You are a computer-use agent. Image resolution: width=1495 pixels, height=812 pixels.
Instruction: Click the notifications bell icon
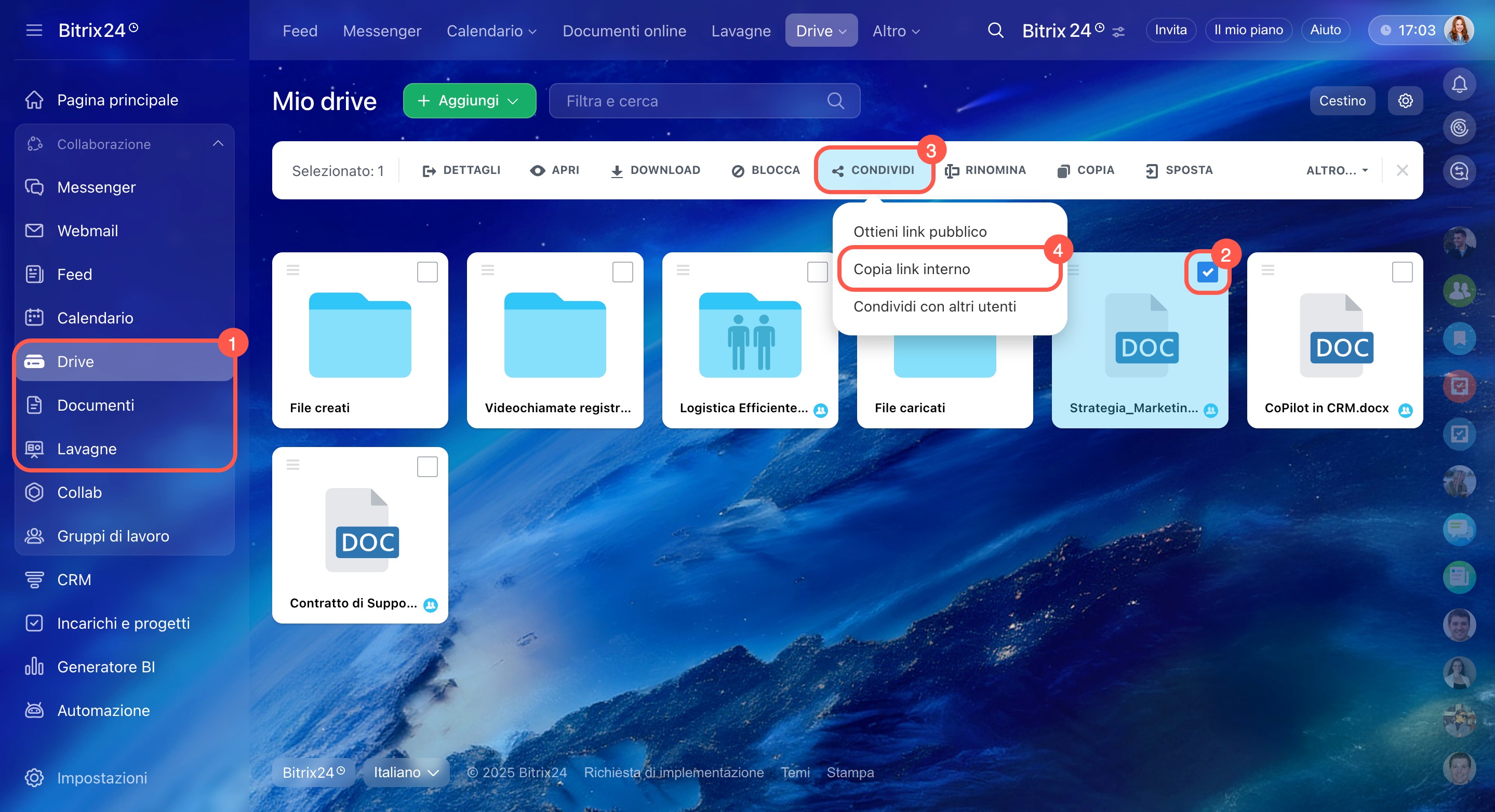tap(1459, 85)
